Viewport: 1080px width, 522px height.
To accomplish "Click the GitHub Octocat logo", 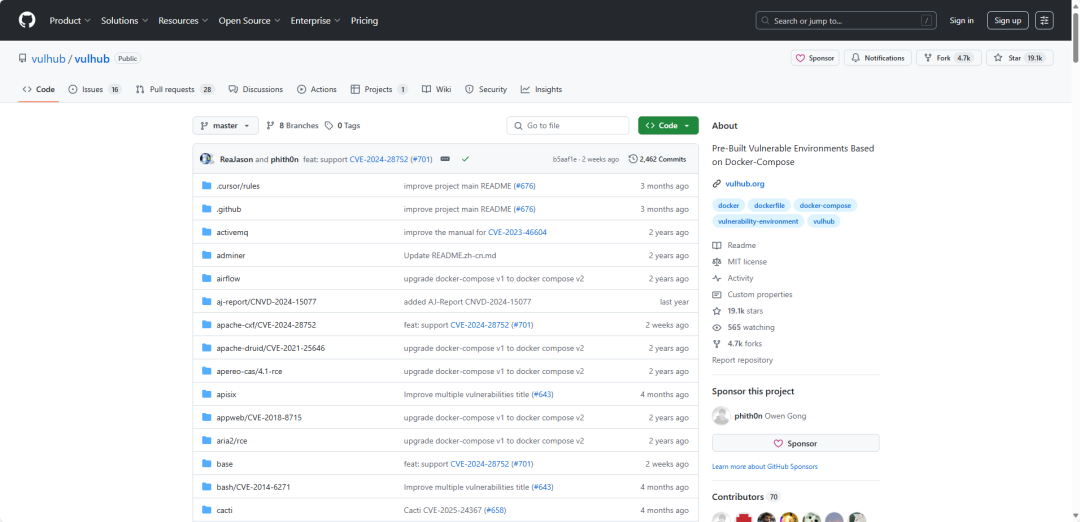I will coord(26,21).
